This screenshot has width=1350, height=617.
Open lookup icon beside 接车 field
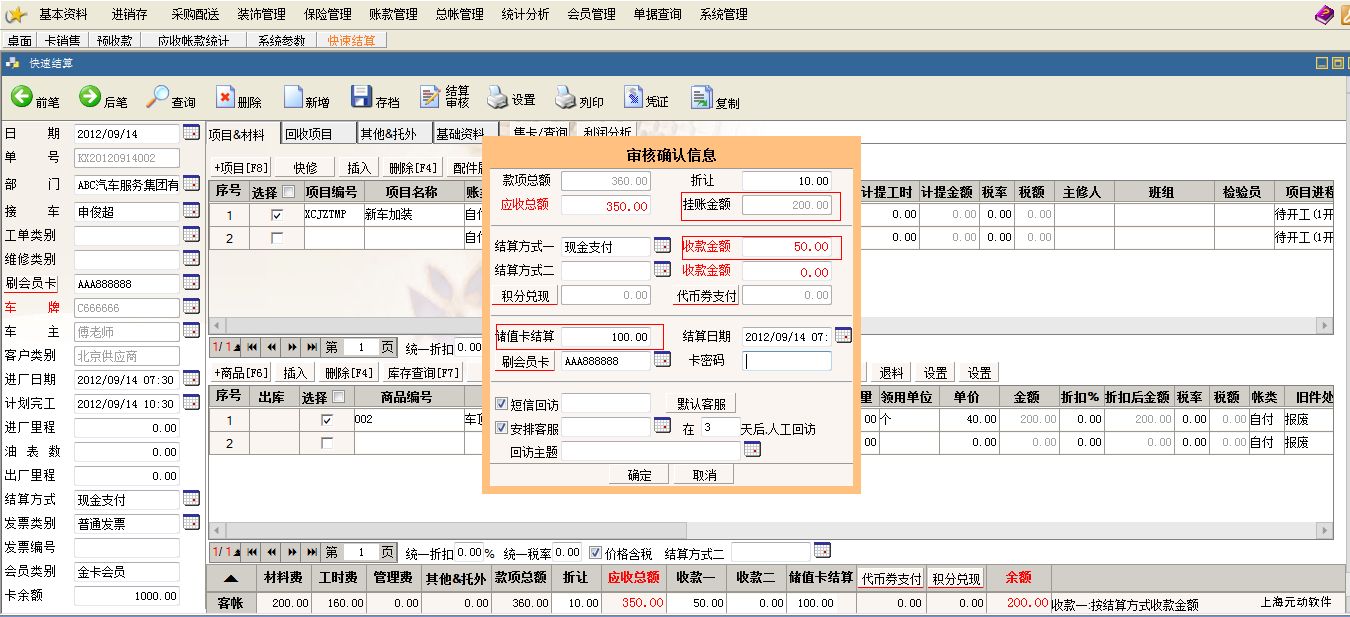point(191,210)
